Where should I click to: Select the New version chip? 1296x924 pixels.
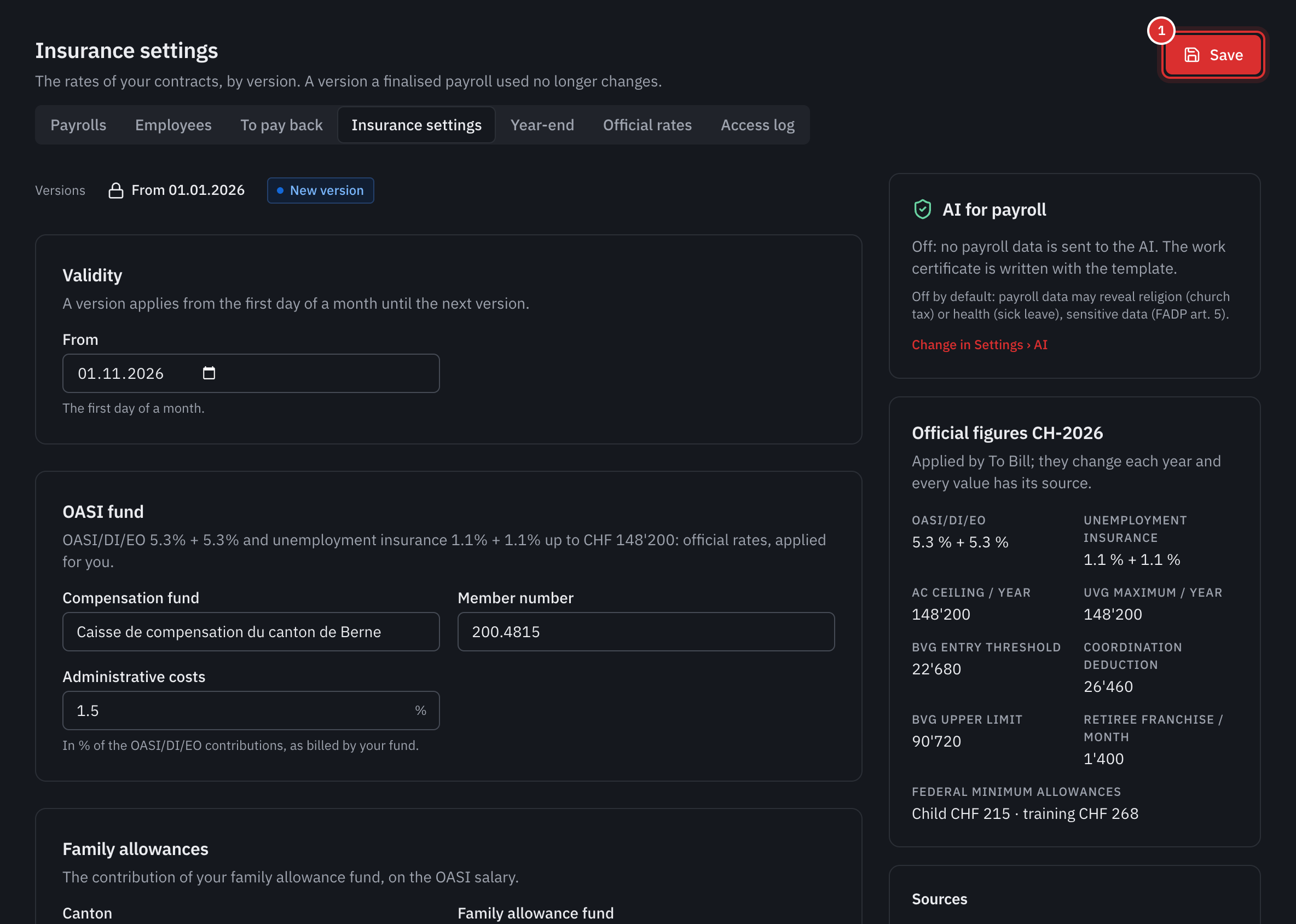[x=320, y=190]
